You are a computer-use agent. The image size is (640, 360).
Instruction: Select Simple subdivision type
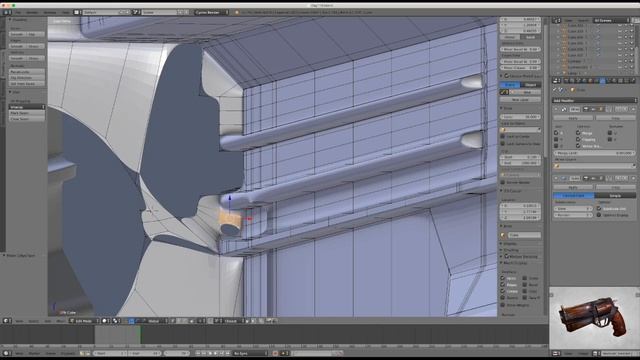[x=615, y=196]
